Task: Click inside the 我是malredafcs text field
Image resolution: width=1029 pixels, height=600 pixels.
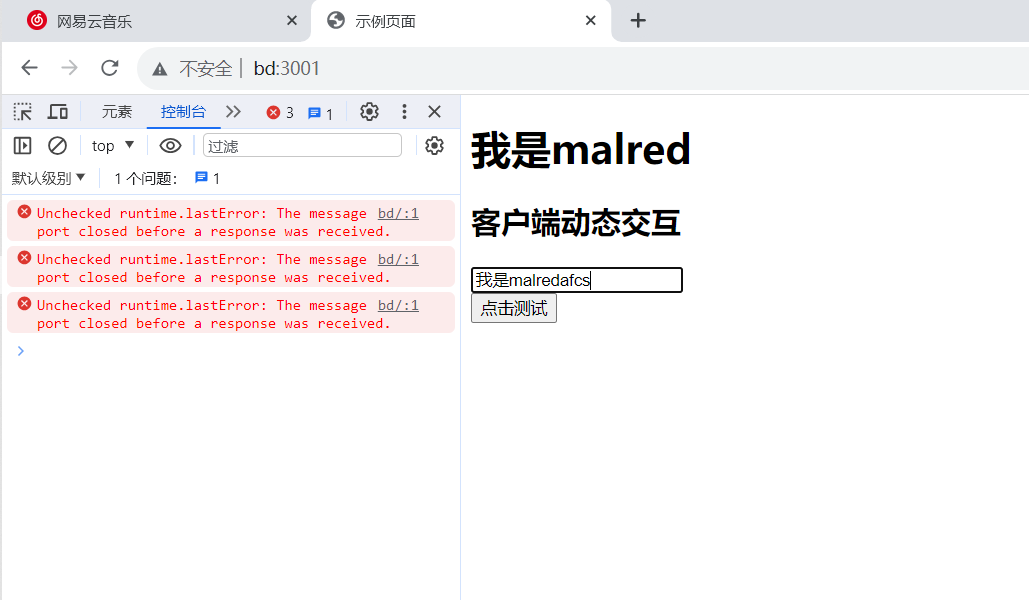Action: pos(576,280)
